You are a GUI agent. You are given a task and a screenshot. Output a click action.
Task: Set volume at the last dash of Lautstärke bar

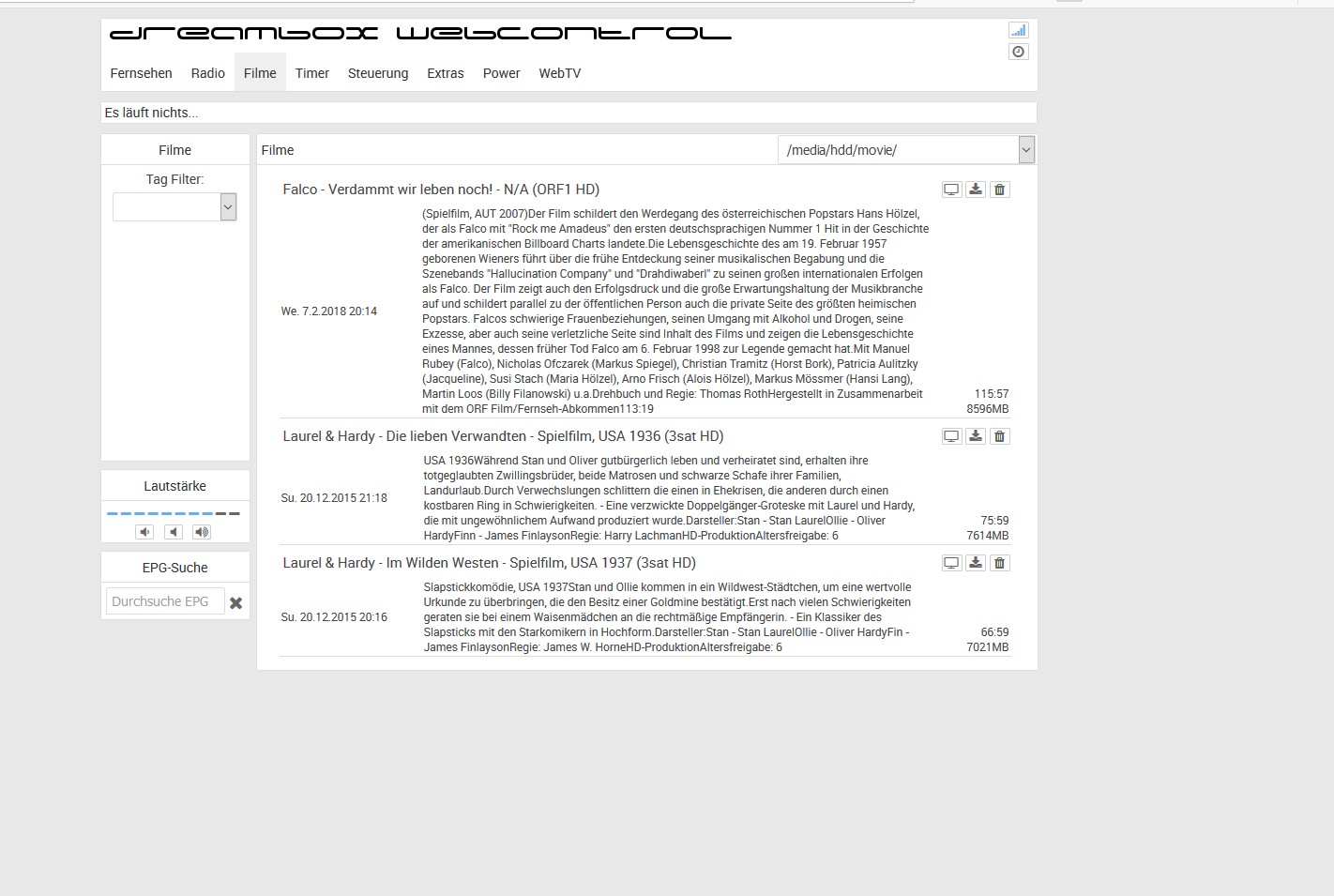click(x=235, y=513)
